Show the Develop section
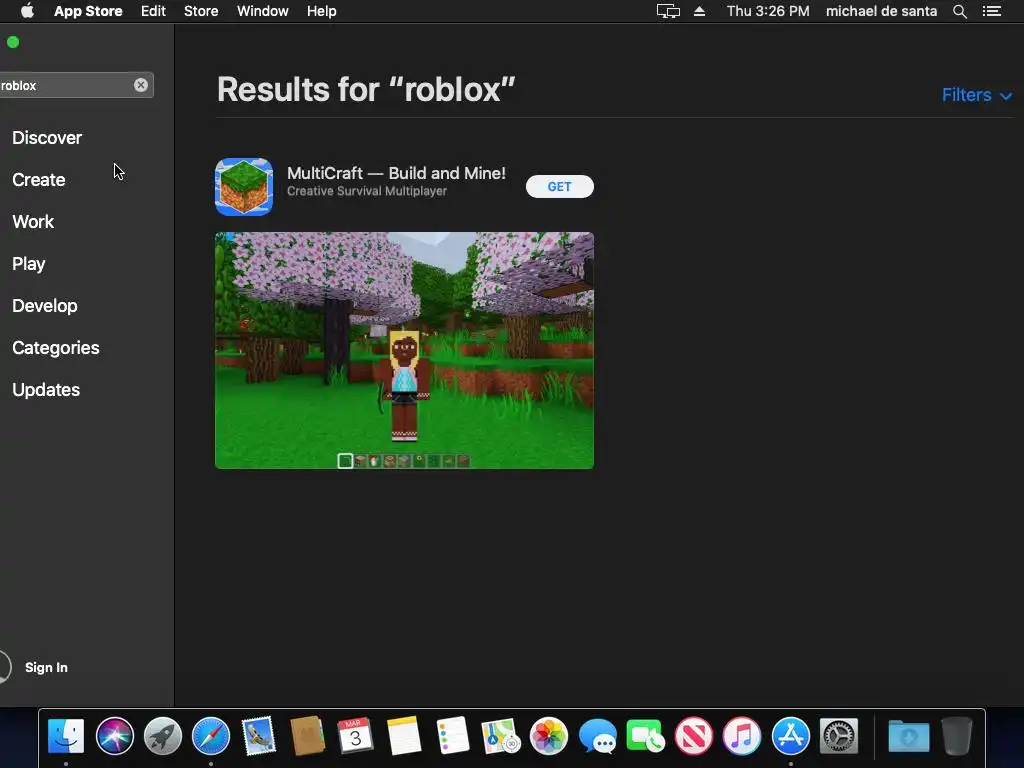This screenshot has width=1024, height=768. pyautogui.click(x=45, y=306)
